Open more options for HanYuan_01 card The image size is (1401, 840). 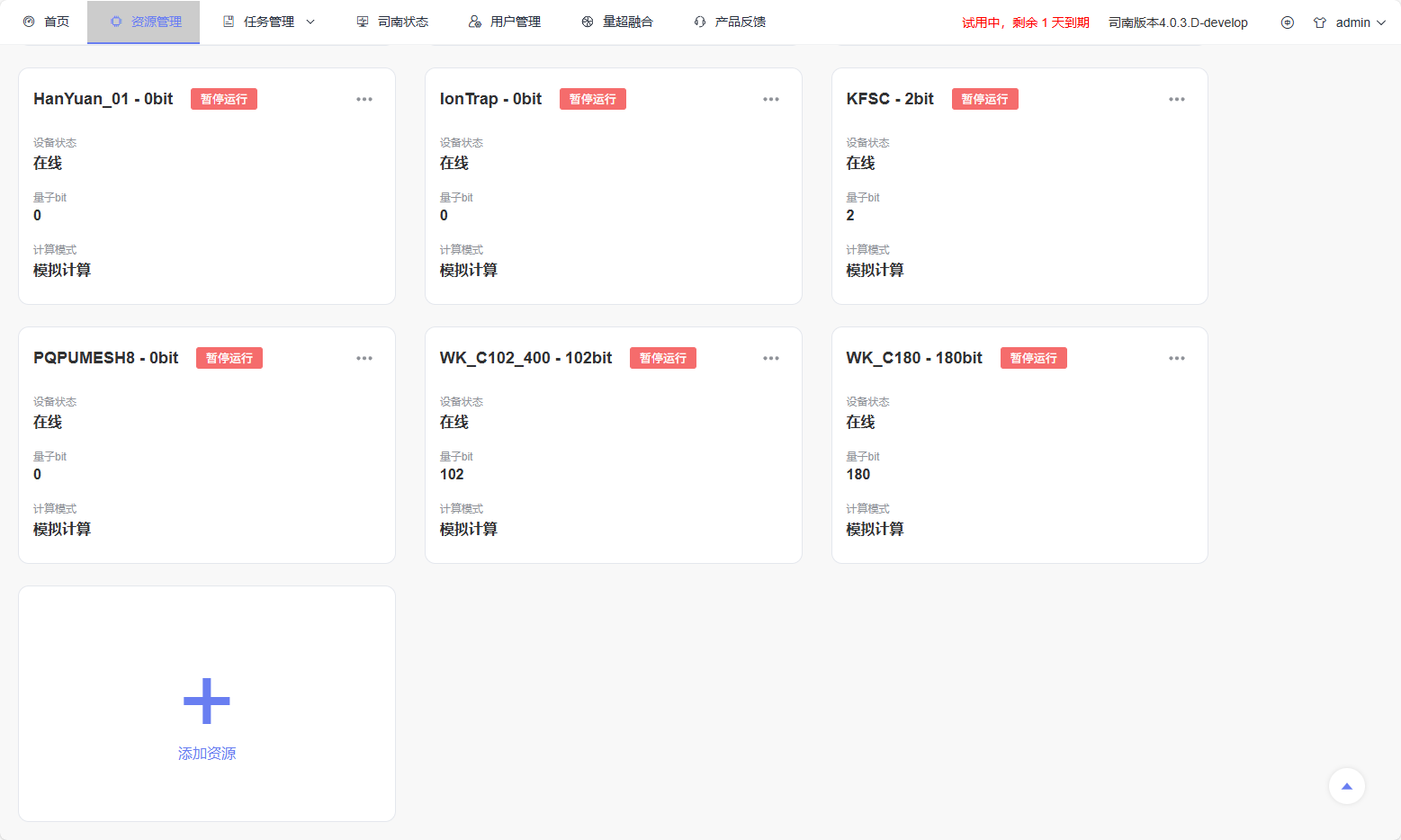click(x=364, y=99)
